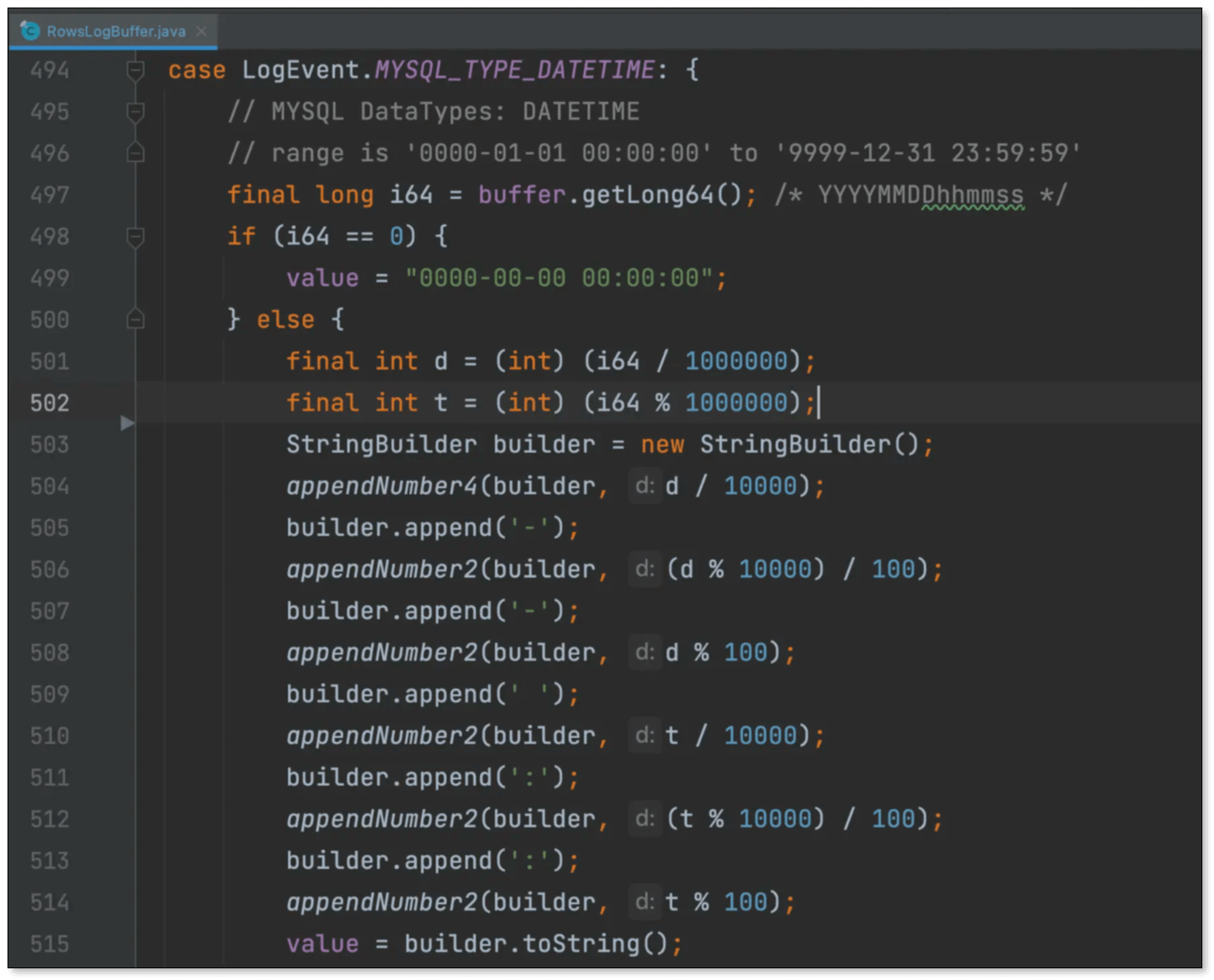This screenshot has height=980, width=1214.
Task: Click the MYSQL_TYPE_DATETIME constant
Action: coord(514,70)
